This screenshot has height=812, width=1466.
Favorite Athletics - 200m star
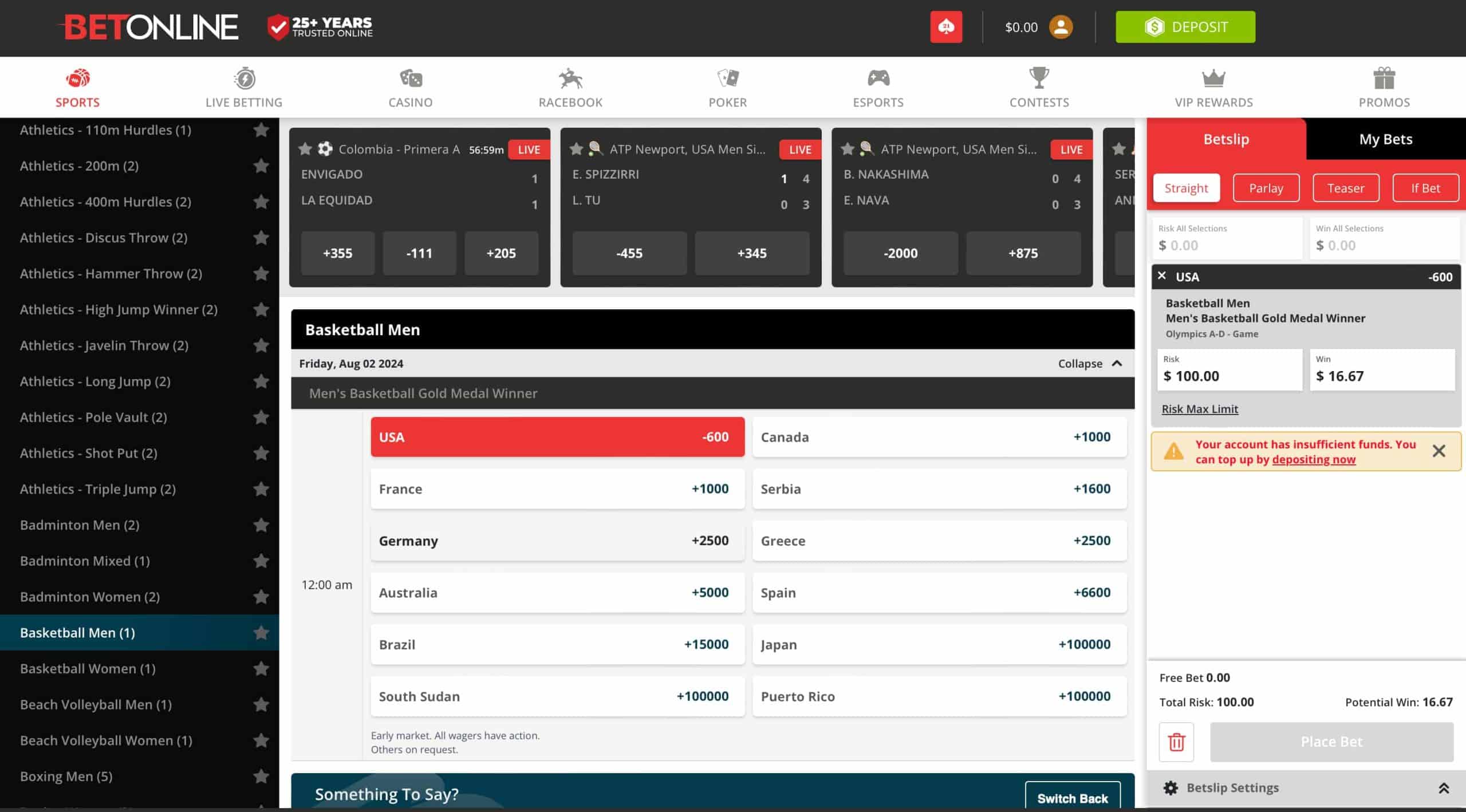click(x=261, y=166)
